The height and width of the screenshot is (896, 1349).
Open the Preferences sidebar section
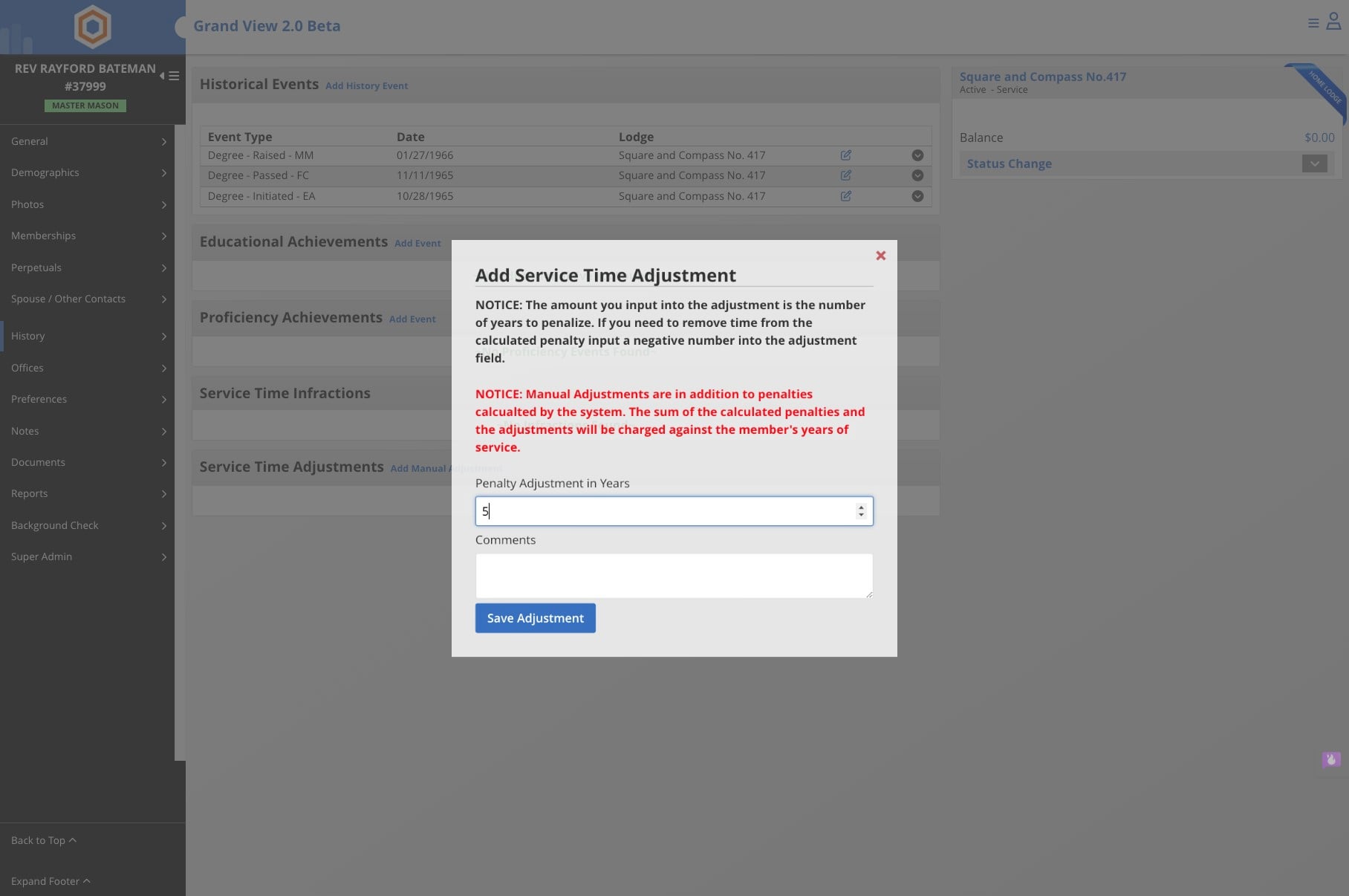(87, 399)
